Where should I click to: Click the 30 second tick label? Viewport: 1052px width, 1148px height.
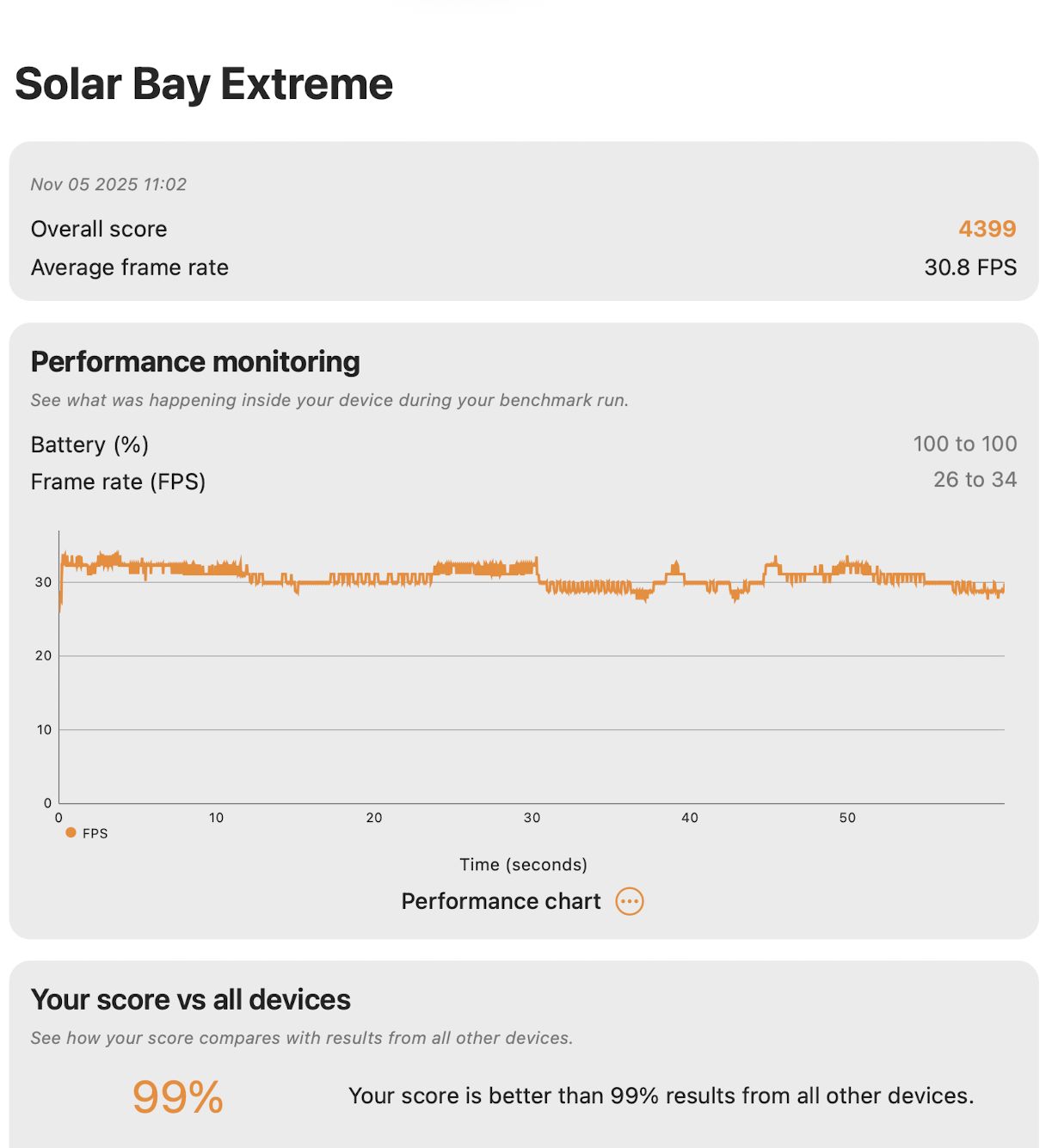532,818
